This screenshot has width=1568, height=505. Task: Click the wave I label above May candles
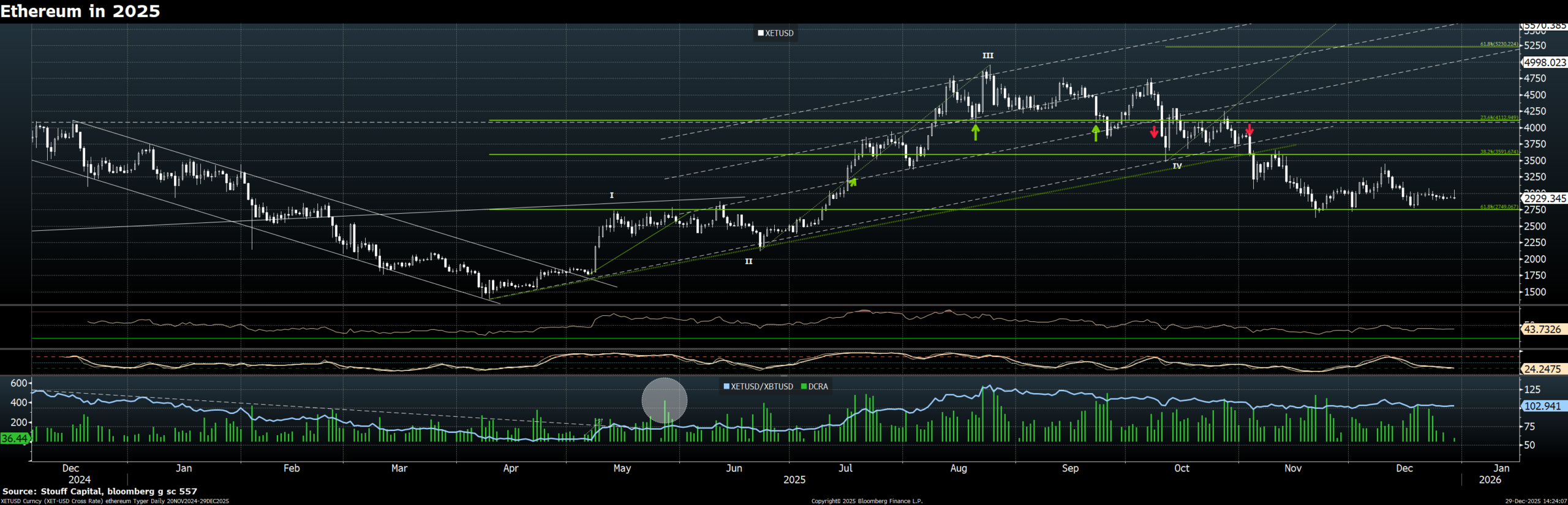pyautogui.click(x=611, y=195)
